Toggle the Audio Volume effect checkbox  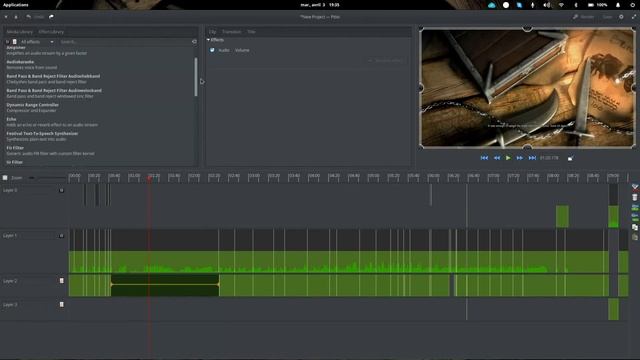(212, 50)
